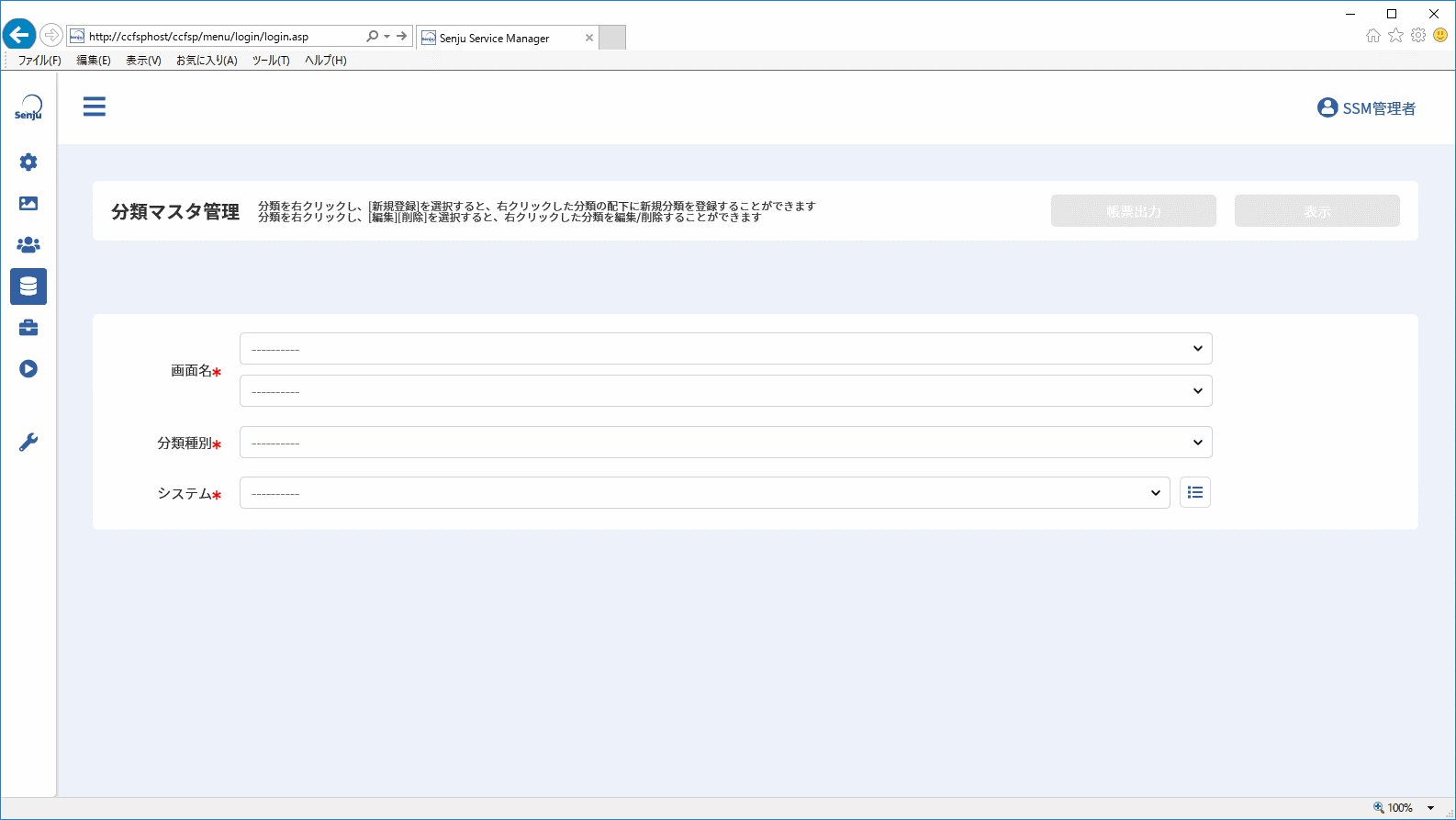Click the smiley feedback icon

pos(1440,36)
